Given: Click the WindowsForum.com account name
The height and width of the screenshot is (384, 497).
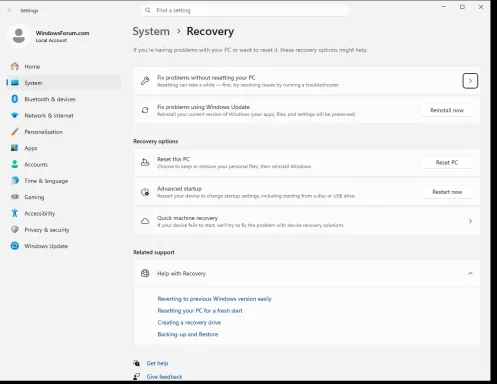Looking at the screenshot, I should pyautogui.click(x=62, y=33).
